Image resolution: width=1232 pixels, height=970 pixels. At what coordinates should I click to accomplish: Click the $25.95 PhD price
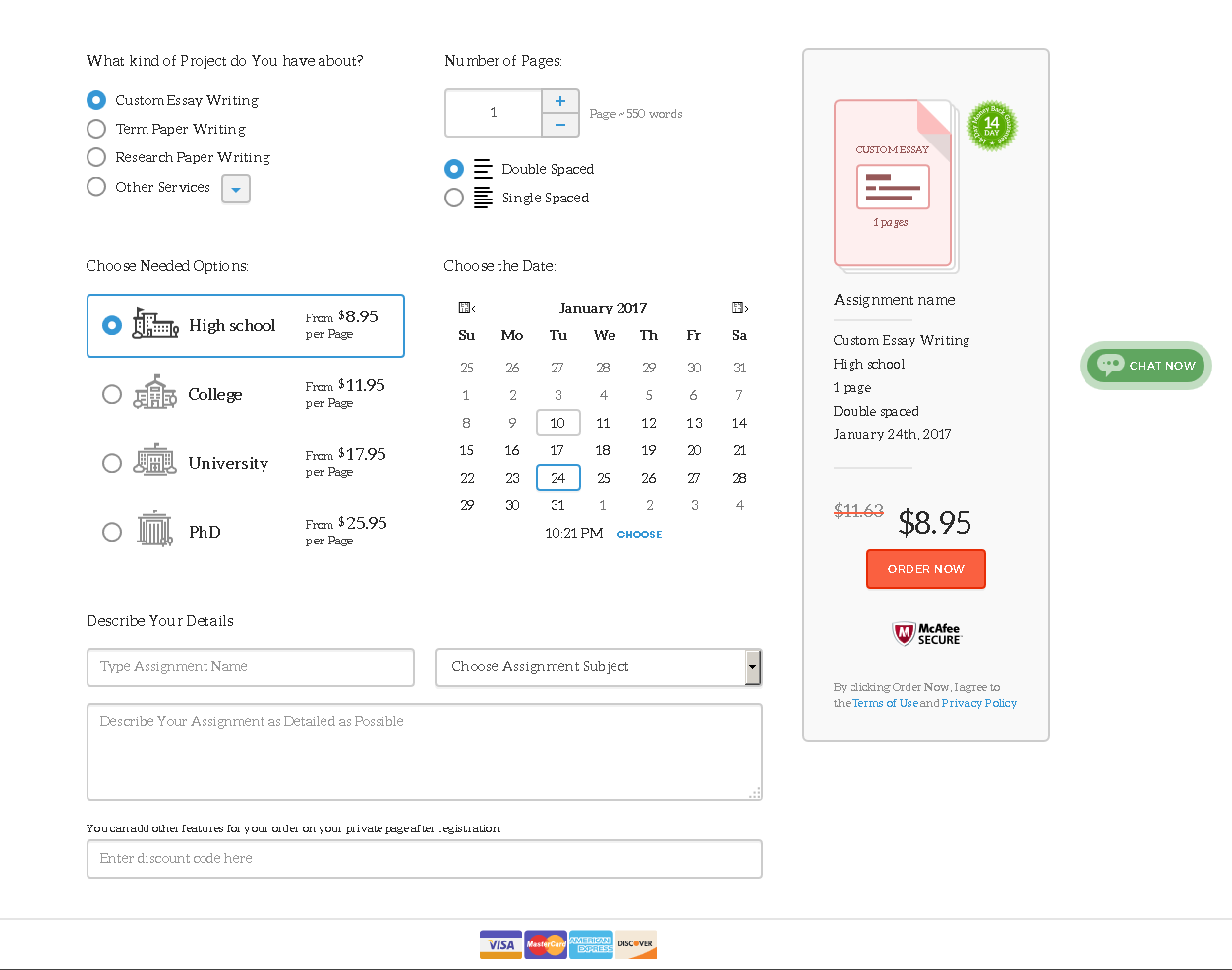(362, 523)
